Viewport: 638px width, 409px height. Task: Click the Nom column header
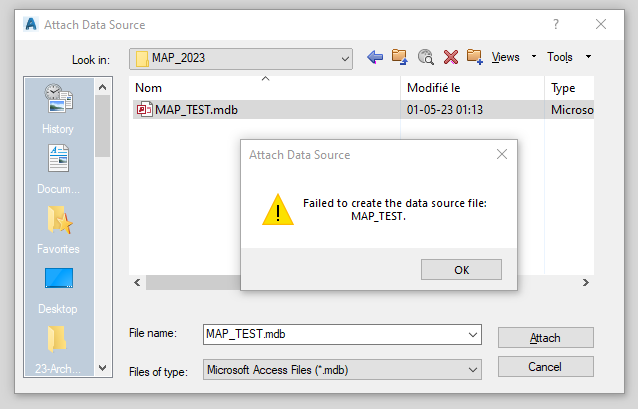click(265, 88)
